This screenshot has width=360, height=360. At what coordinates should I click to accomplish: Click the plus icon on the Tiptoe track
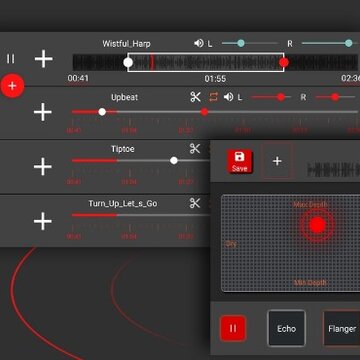click(x=43, y=167)
